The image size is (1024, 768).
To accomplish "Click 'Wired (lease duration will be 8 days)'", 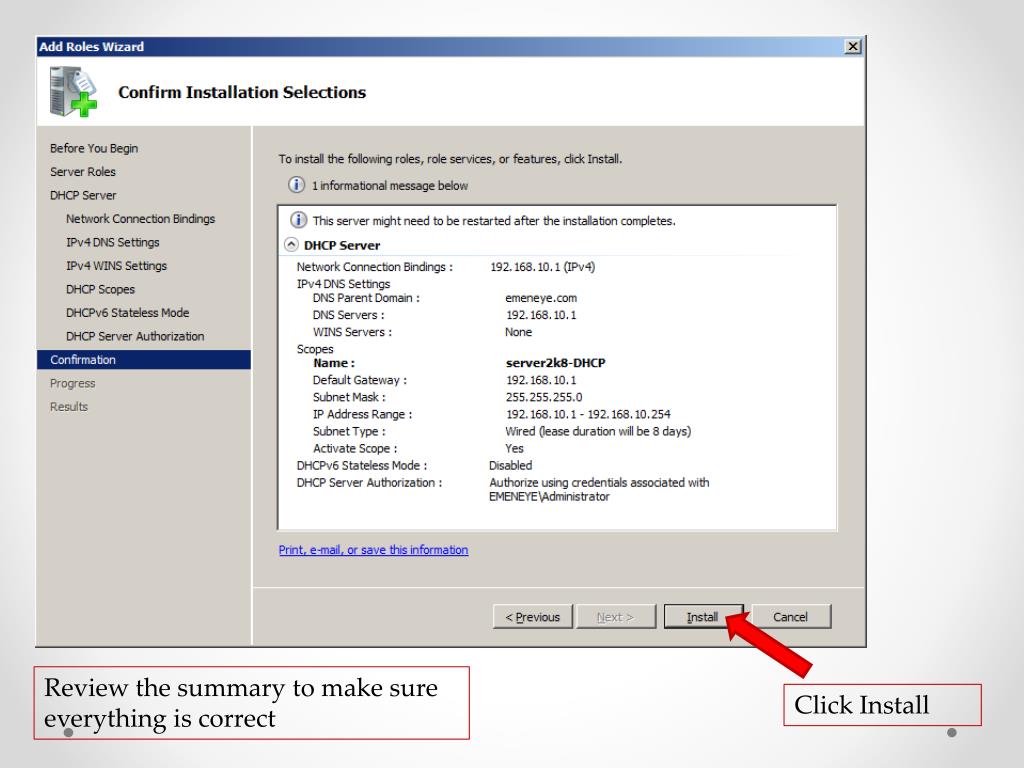I will pos(598,431).
